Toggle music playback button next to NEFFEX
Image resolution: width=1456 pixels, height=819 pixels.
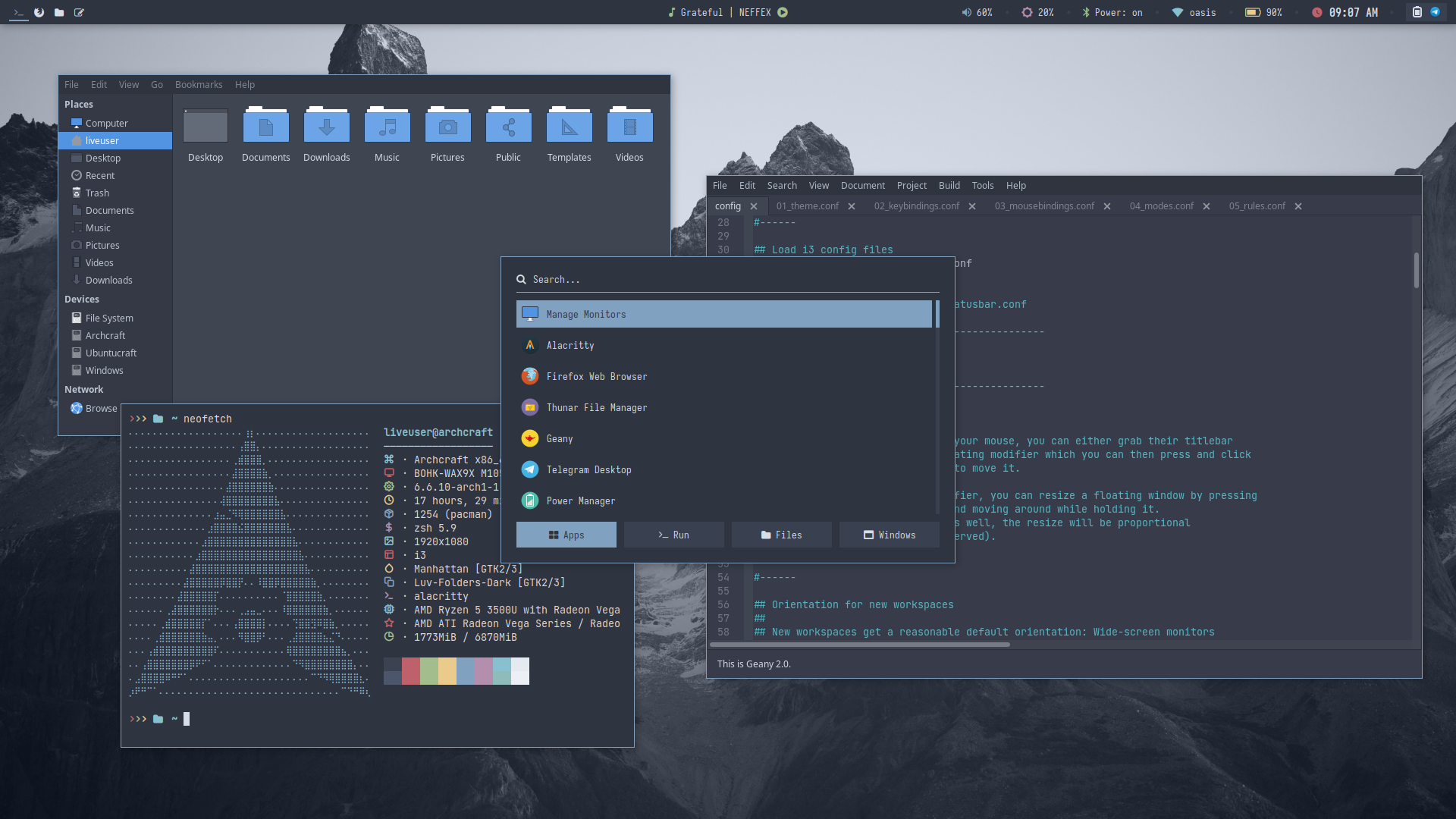pyautogui.click(x=783, y=12)
